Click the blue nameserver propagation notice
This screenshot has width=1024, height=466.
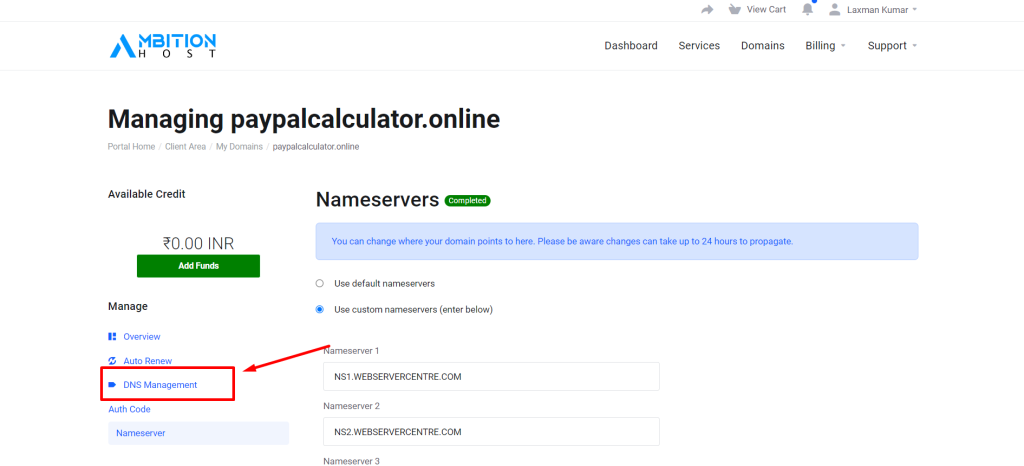[617, 241]
